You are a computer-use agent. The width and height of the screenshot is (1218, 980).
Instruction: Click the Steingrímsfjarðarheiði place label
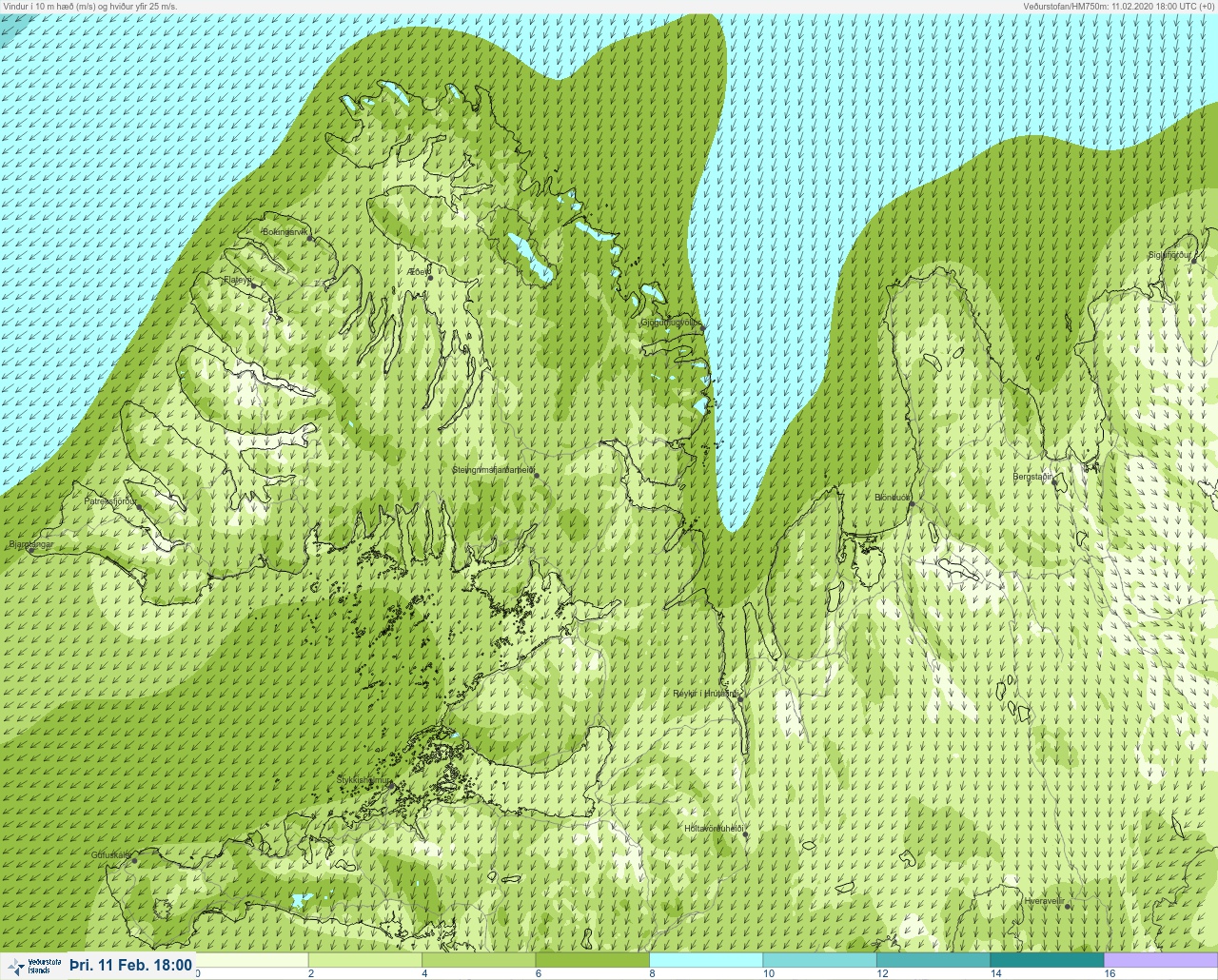pos(492,469)
